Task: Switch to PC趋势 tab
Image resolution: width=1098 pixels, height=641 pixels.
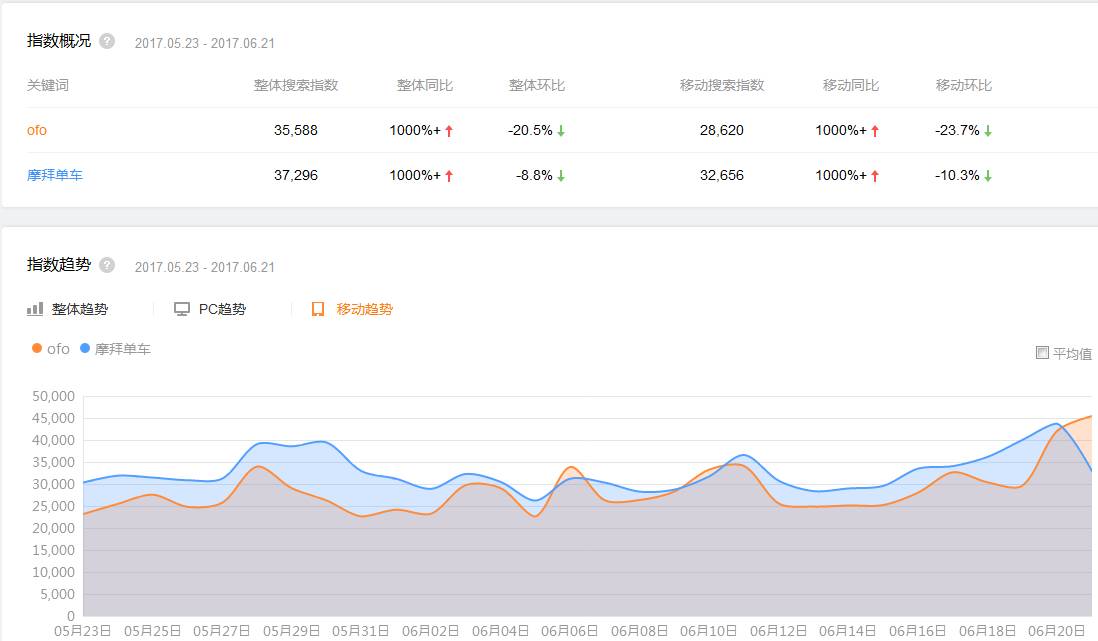Action: (x=222, y=309)
